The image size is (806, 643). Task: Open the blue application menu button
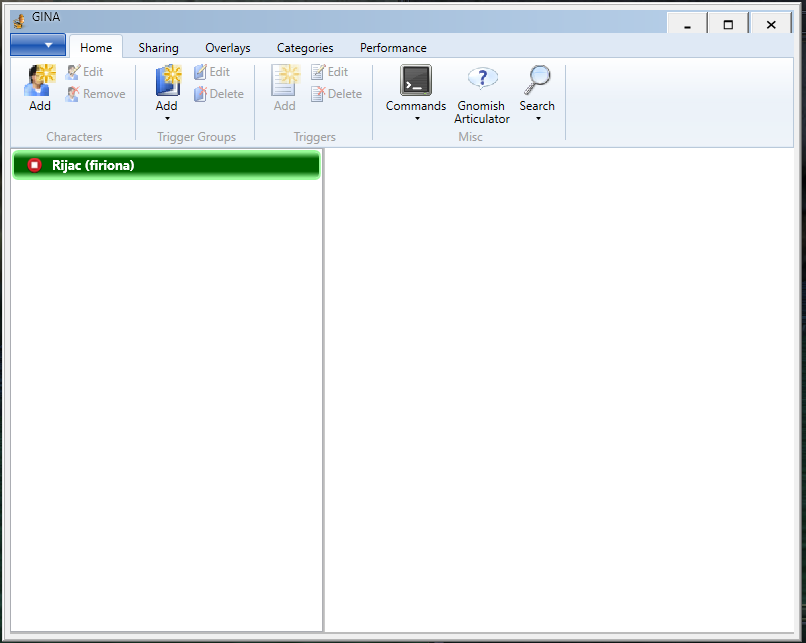pos(38,45)
